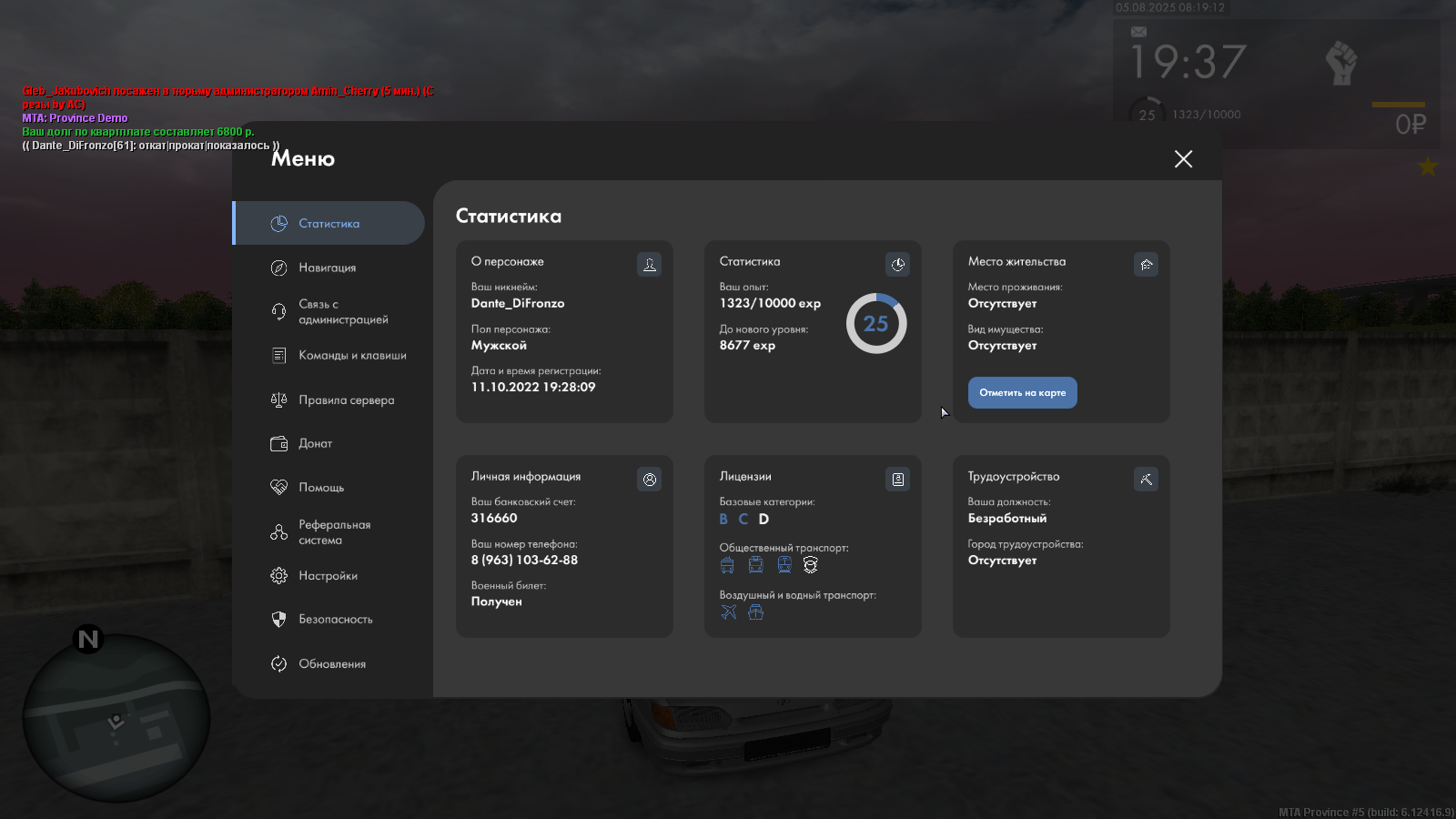Screen dimensions: 1456x819
Task: Click the scales icon beside Правила сервера
Action: tap(279, 400)
